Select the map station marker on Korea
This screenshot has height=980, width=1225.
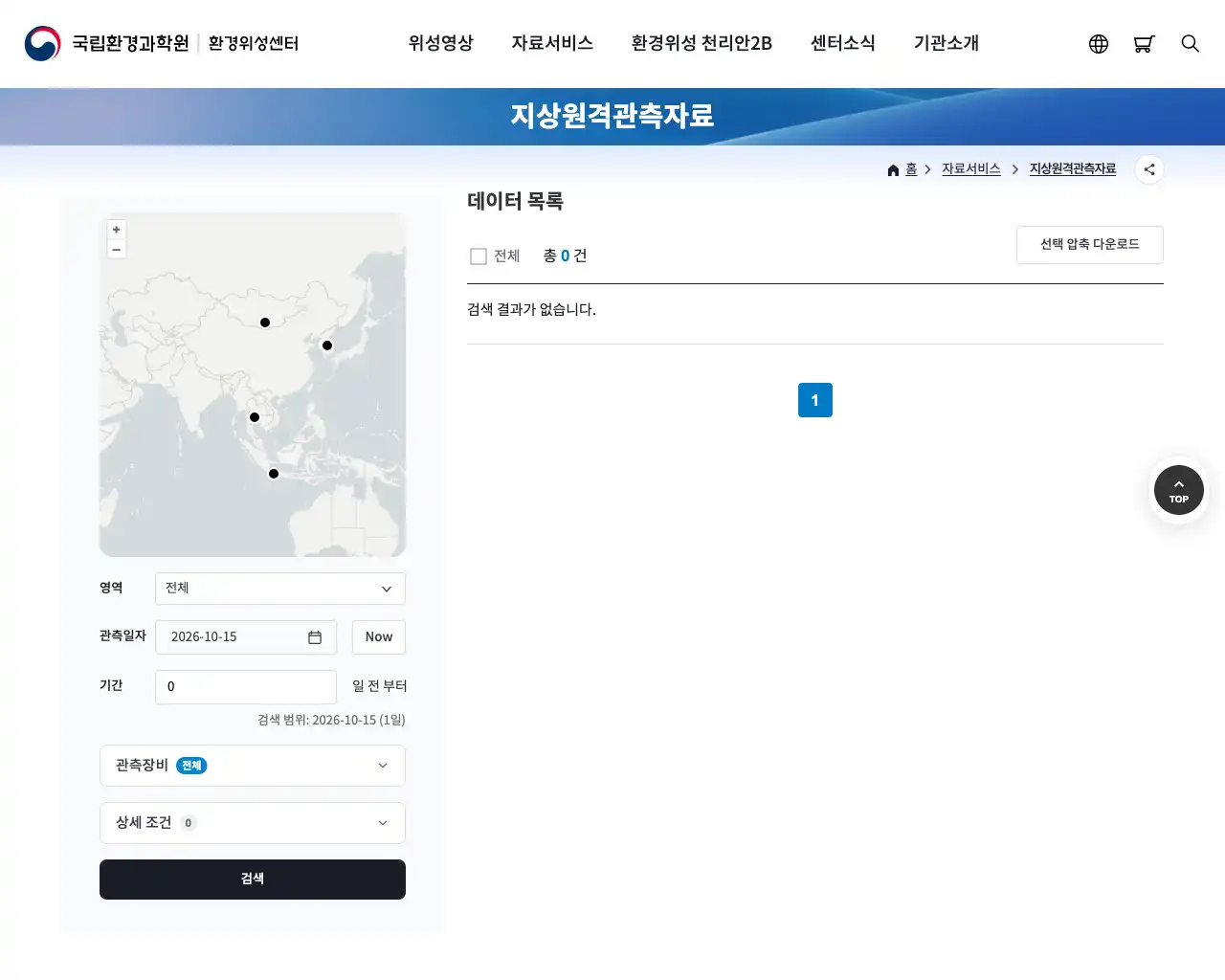pos(327,345)
